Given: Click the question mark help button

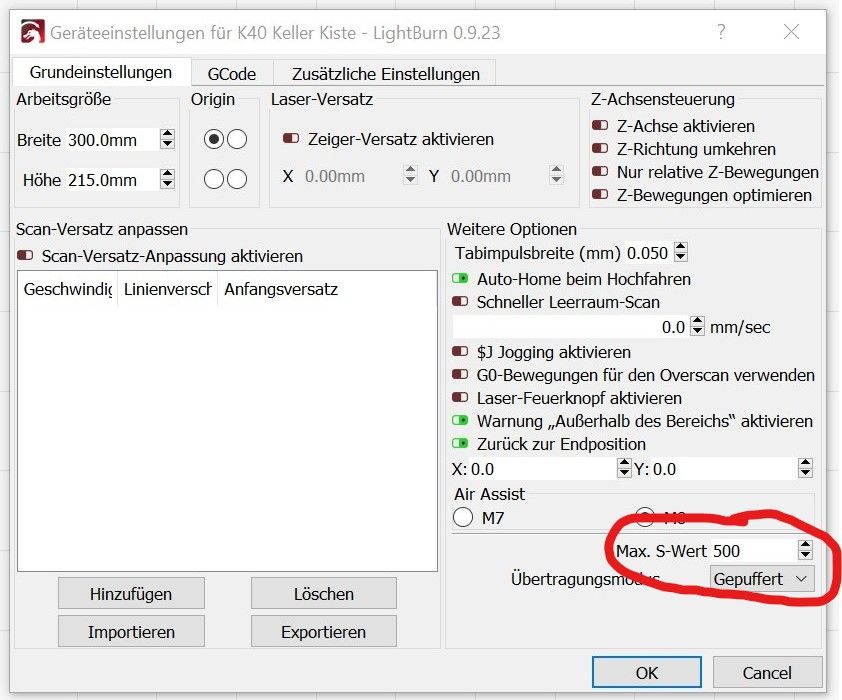Looking at the screenshot, I should [721, 32].
